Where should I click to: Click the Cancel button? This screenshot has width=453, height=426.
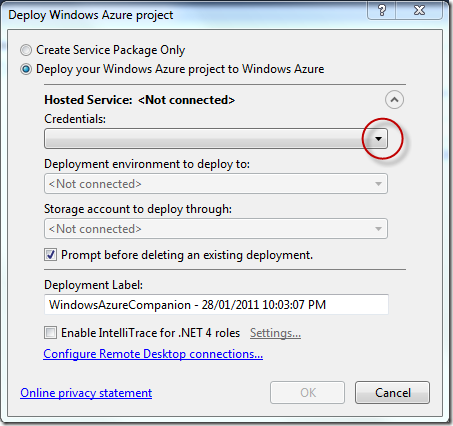click(x=392, y=393)
